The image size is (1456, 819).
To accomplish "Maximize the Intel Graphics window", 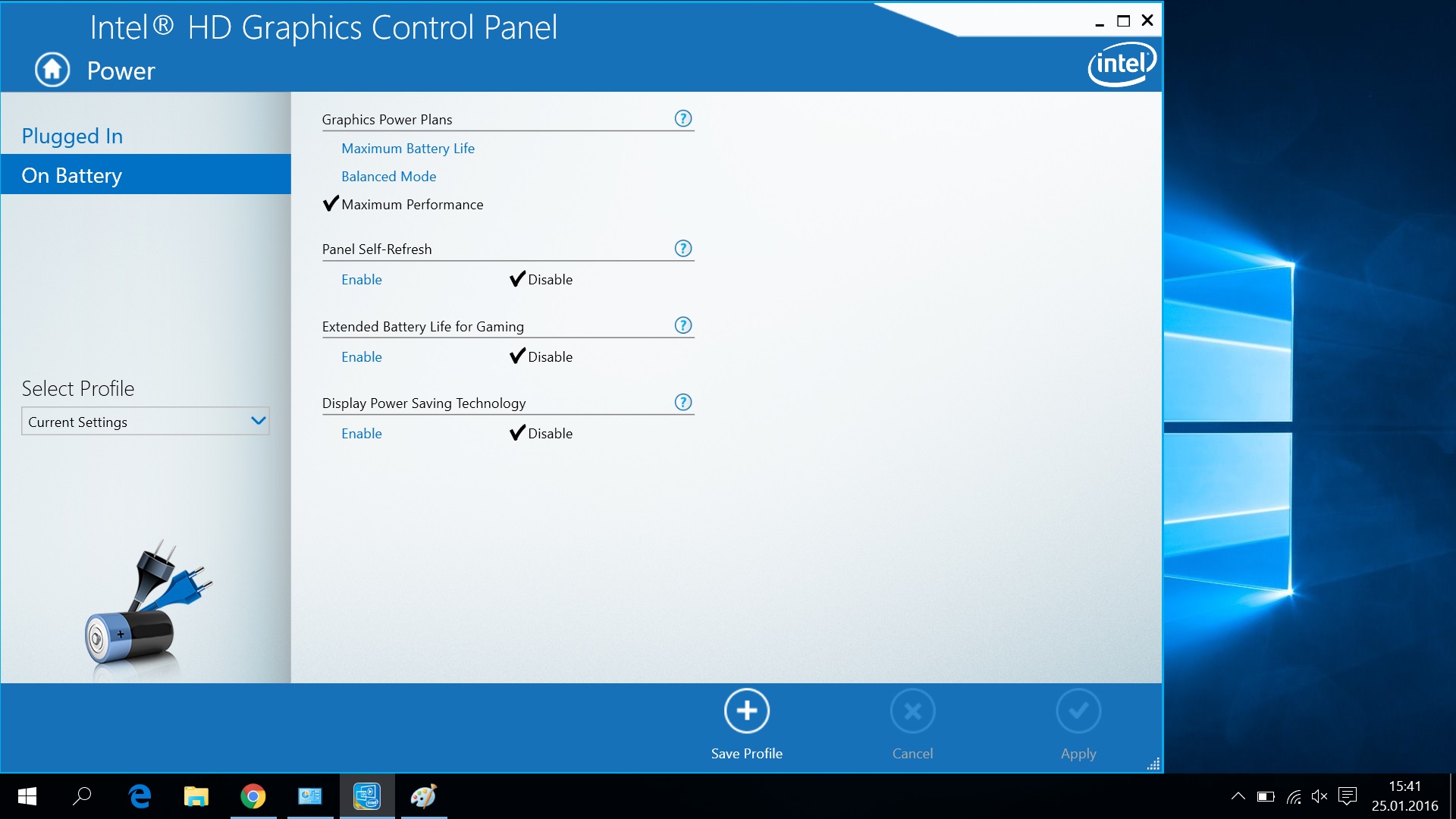I will coord(1124,21).
